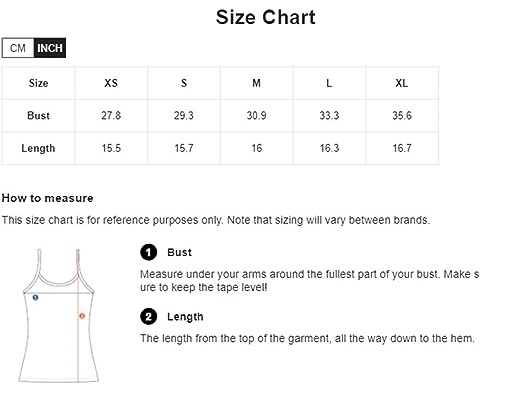Click the blue marker 1 on the diagram

(x=35, y=297)
